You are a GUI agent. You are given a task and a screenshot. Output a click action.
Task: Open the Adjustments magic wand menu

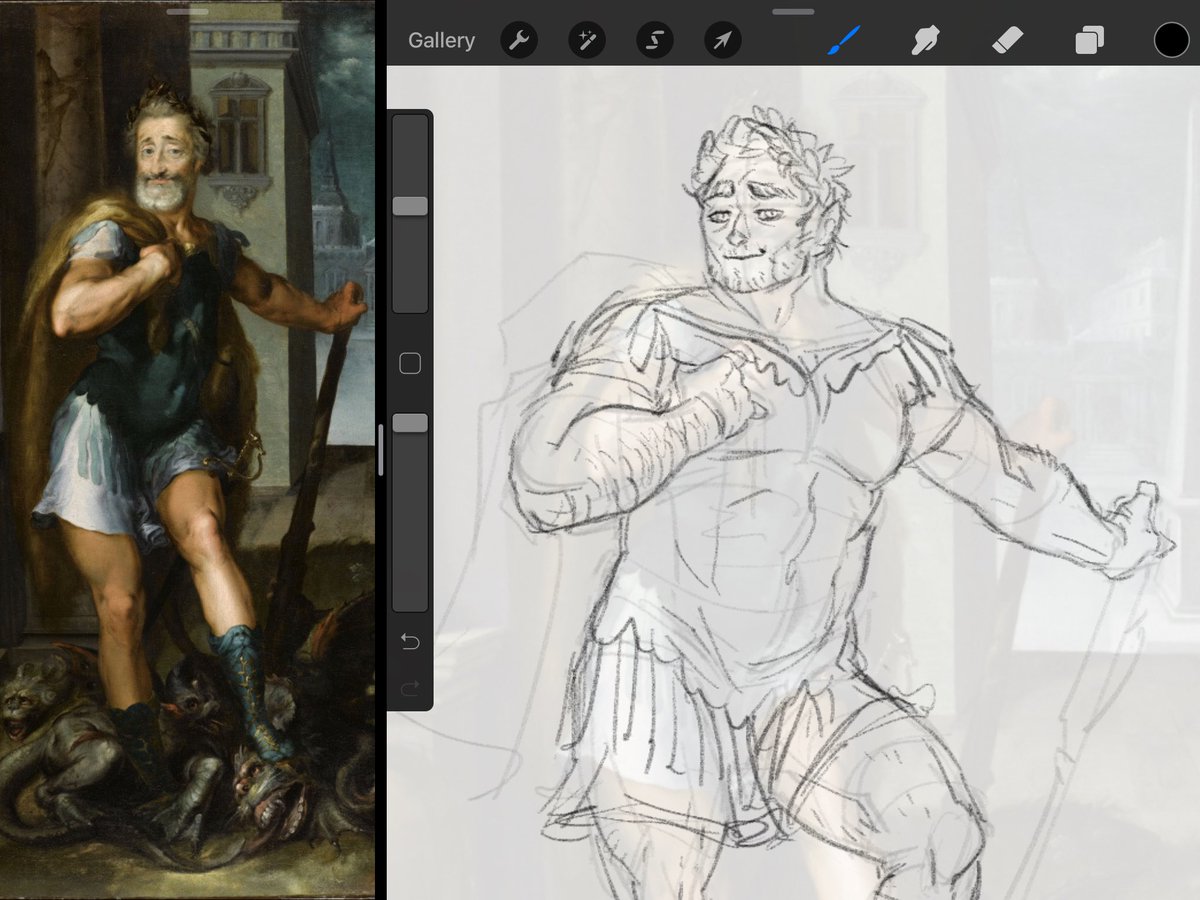click(587, 40)
